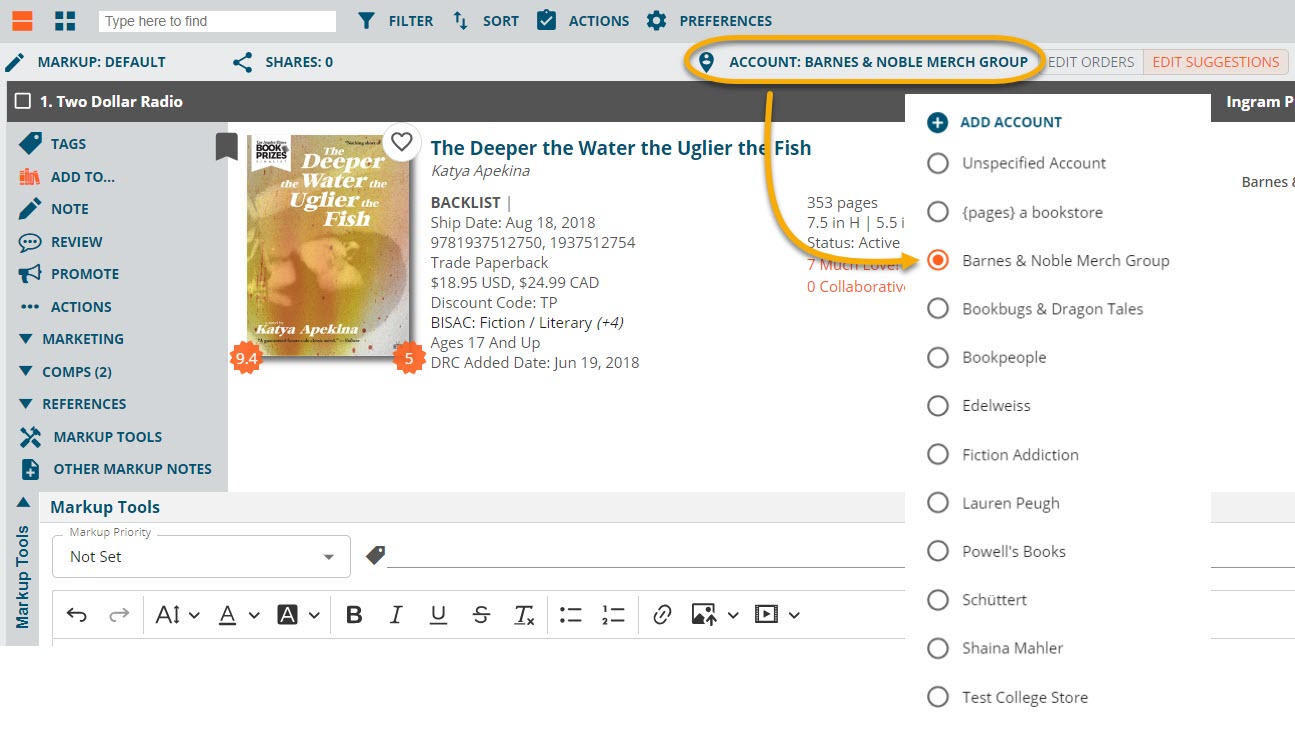Check the Two Dollar Radio checkbox
1295x752 pixels.
pyautogui.click(x=23, y=102)
